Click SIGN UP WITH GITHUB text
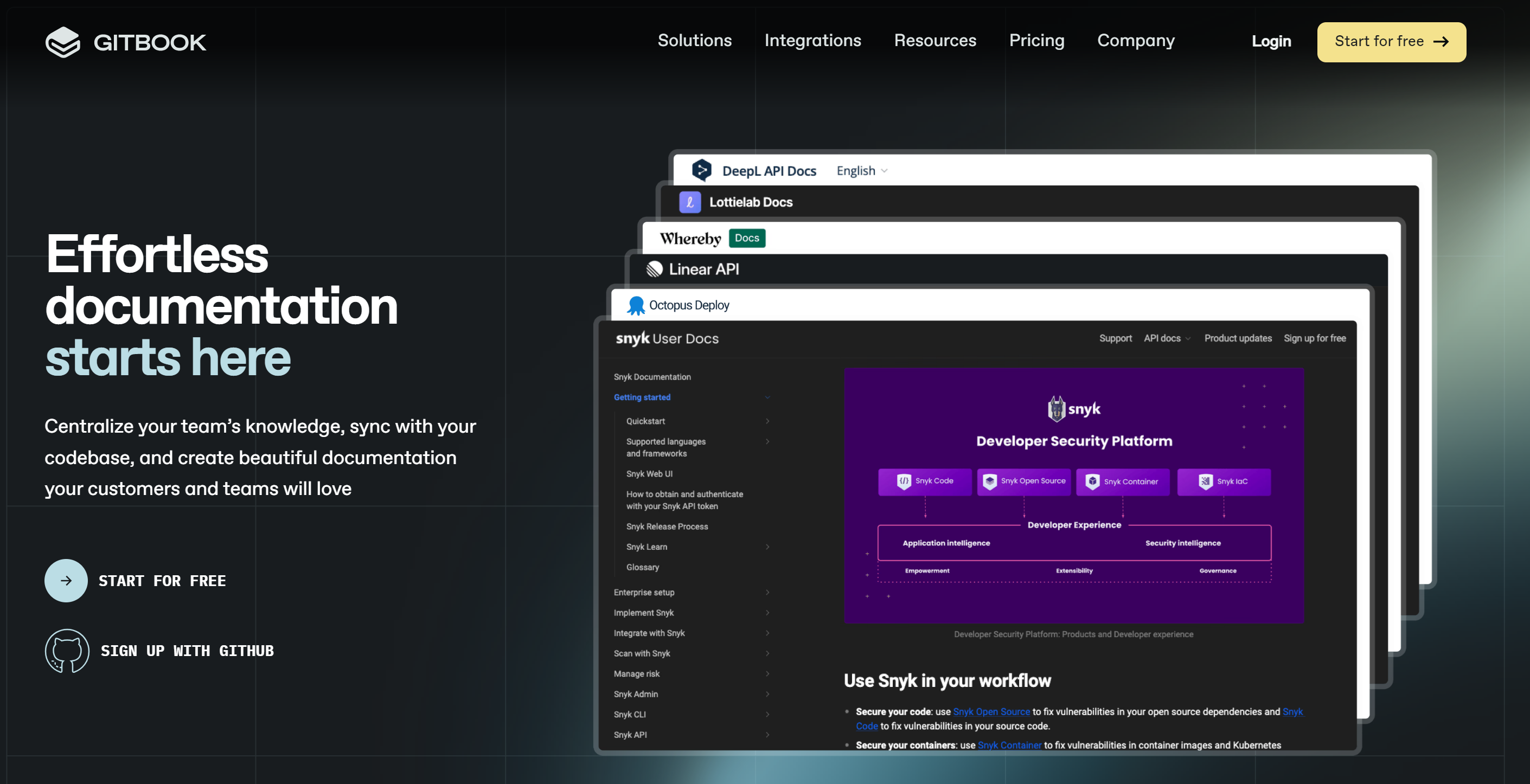The height and width of the screenshot is (784, 1530). [x=187, y=651]
